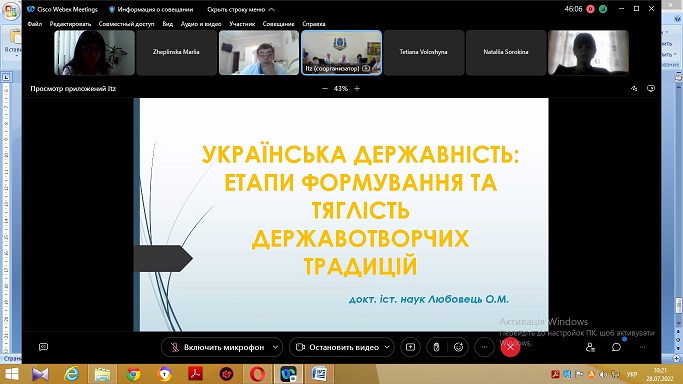Open the Редактировать menu
This screenshot has height=384, width=683.
tap(71, 24)
